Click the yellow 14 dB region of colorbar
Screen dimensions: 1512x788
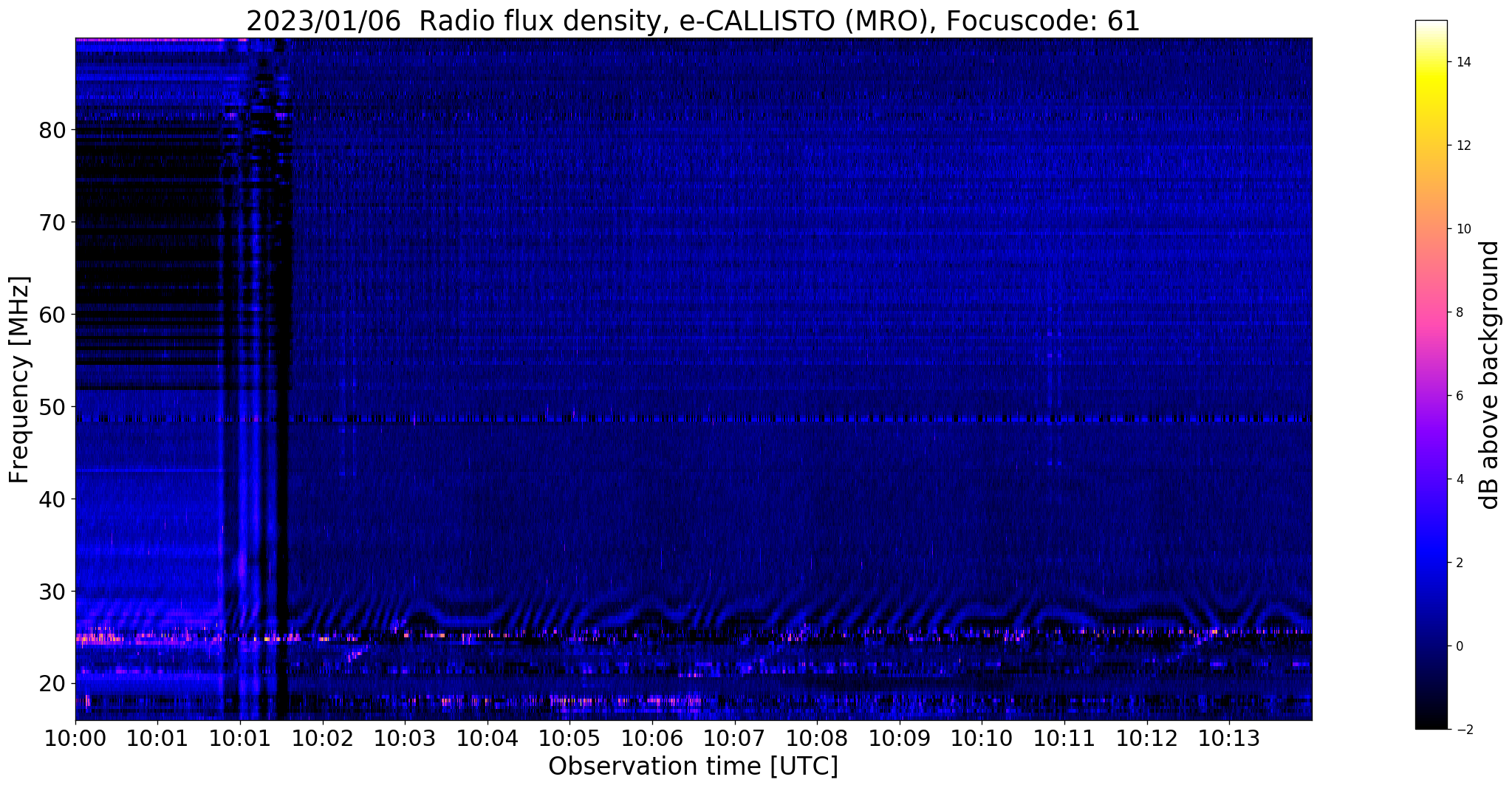[x=1431, y=62]
